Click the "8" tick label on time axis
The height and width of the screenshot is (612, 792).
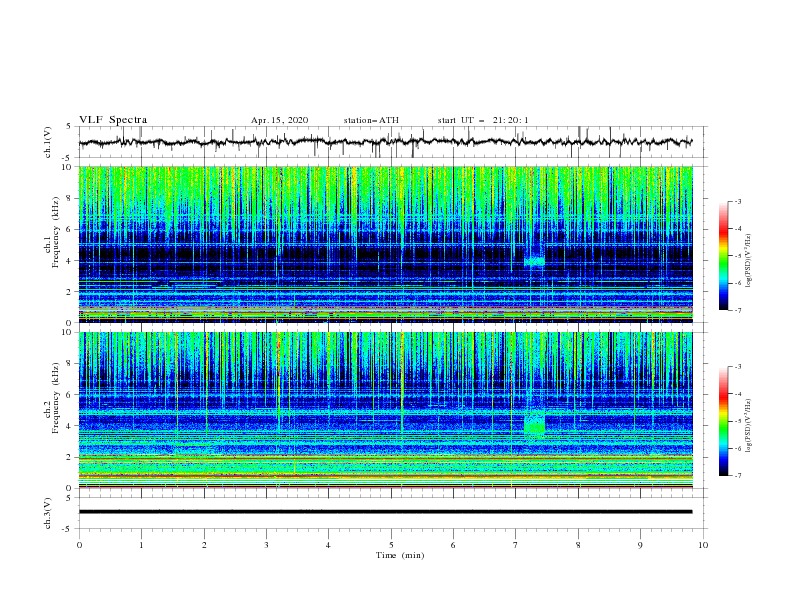(578, 545)
